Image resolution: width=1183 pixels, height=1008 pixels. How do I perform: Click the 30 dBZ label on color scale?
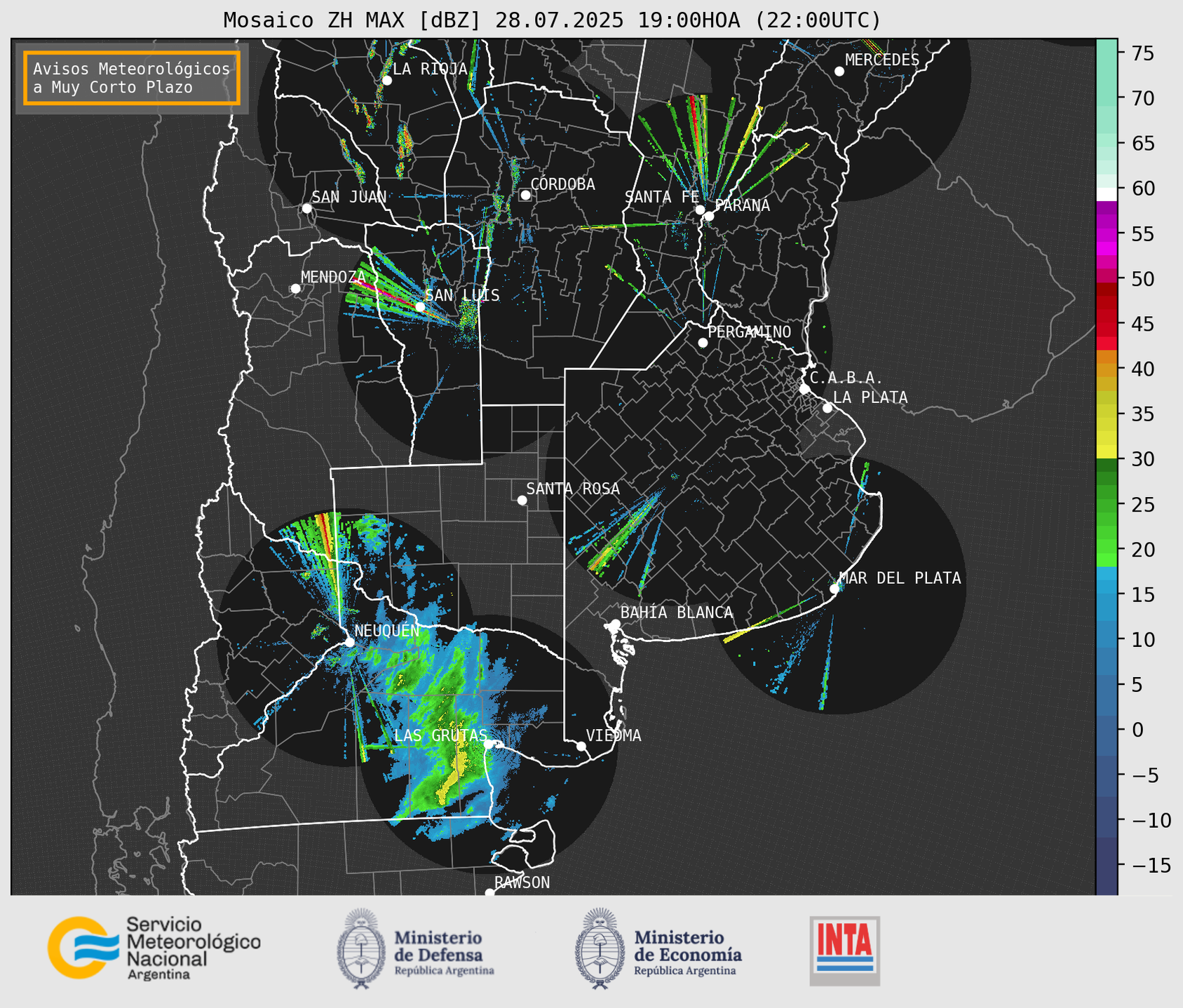pos(1142,459)
